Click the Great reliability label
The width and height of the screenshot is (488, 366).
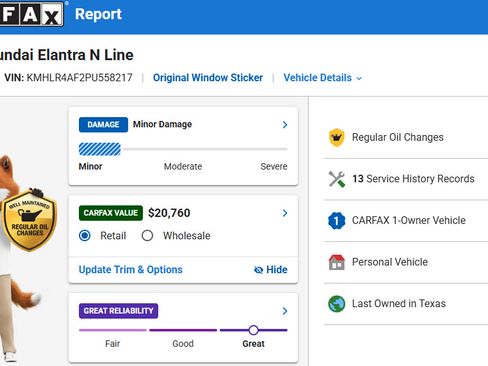253,344
